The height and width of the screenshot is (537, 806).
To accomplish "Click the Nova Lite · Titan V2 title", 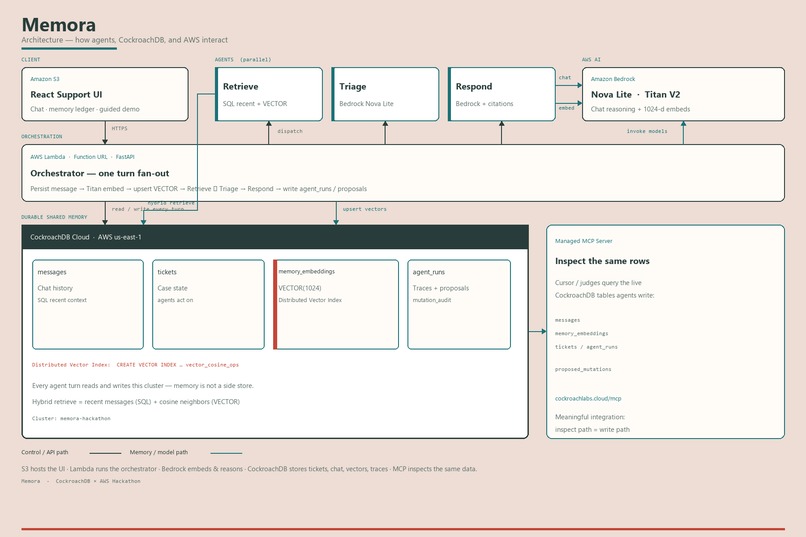I will pos(635,95).
